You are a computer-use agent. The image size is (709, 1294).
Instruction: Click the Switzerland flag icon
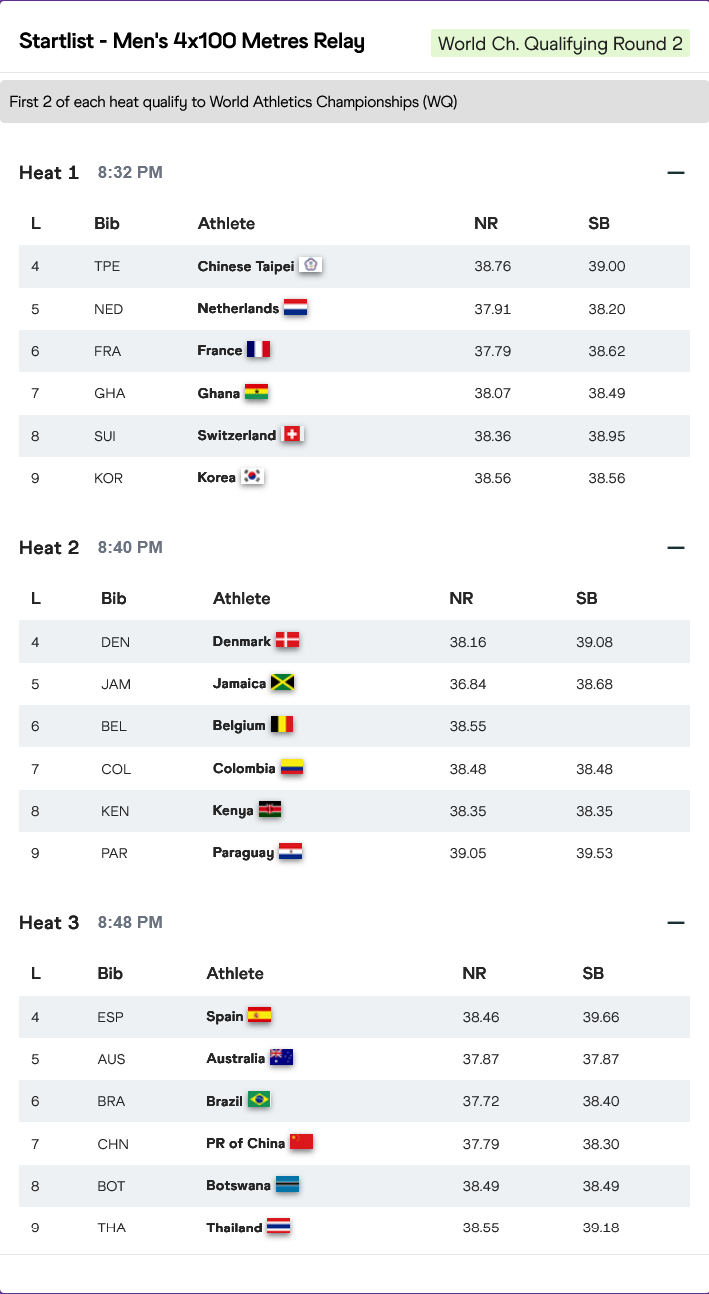click(x=292, y=435)
